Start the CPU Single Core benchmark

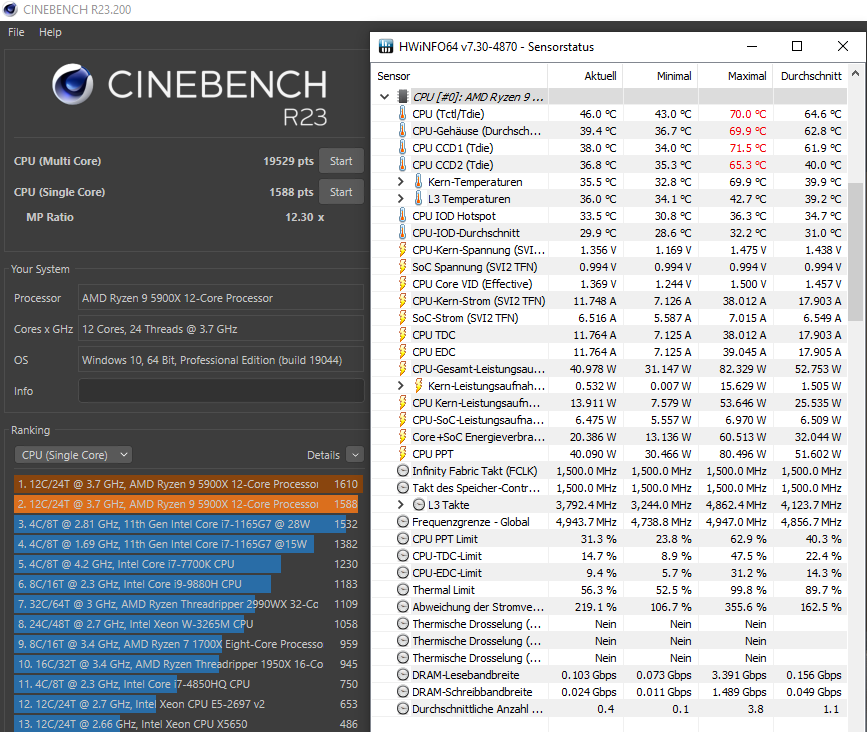click(341, 192)
